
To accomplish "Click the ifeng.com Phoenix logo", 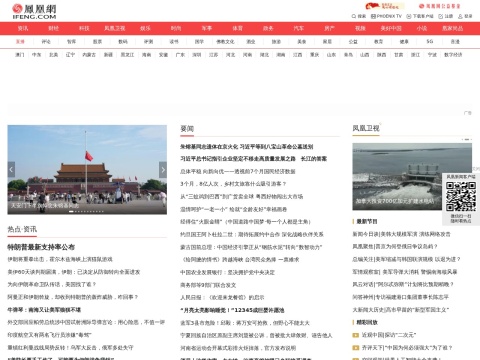I will (x=34, y=11).
